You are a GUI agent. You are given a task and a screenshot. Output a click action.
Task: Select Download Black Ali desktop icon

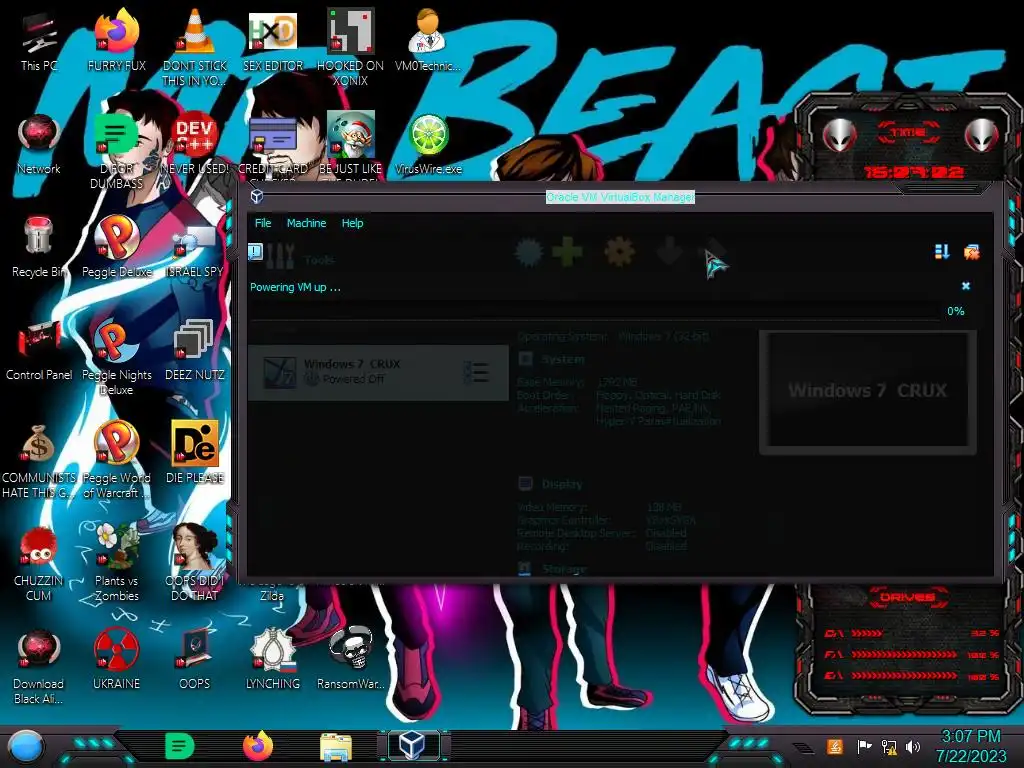[39, 666]
